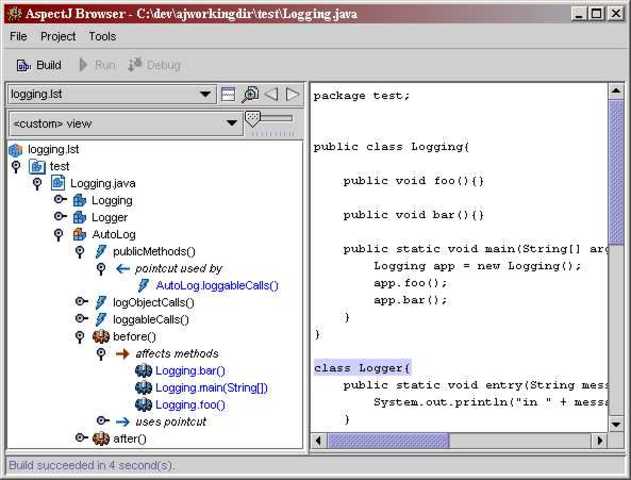Expand the Logging class node
631x480 pixels.
coord(60,199)
